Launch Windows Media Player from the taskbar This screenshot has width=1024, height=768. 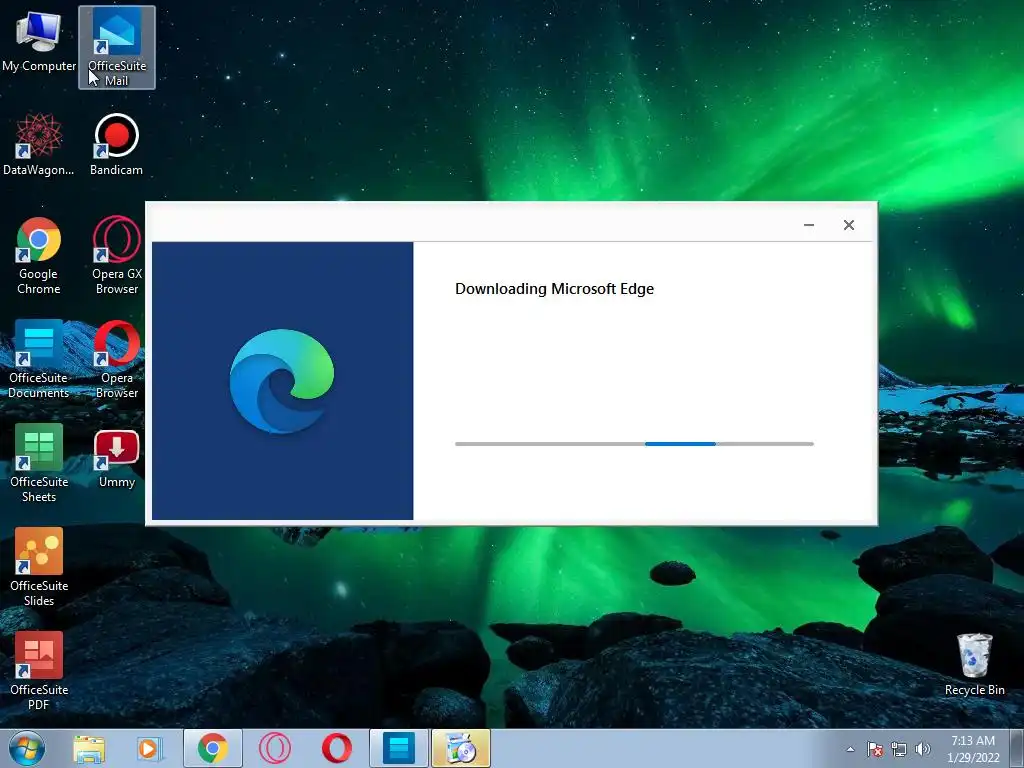coord(150,749)
